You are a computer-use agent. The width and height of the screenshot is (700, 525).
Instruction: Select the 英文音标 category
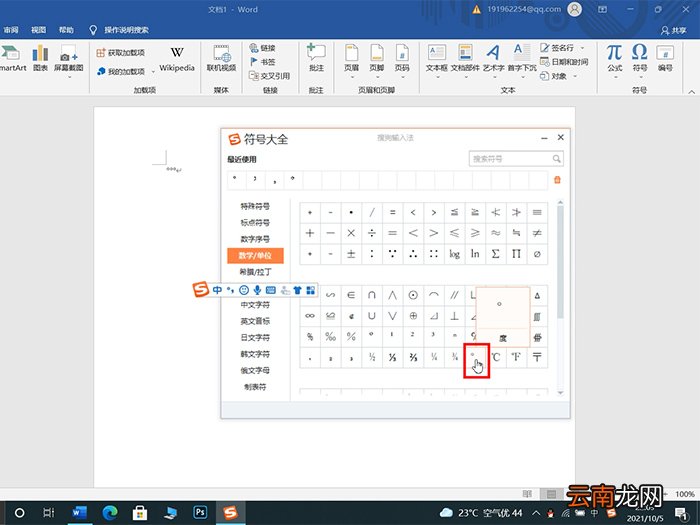point(255,321)
